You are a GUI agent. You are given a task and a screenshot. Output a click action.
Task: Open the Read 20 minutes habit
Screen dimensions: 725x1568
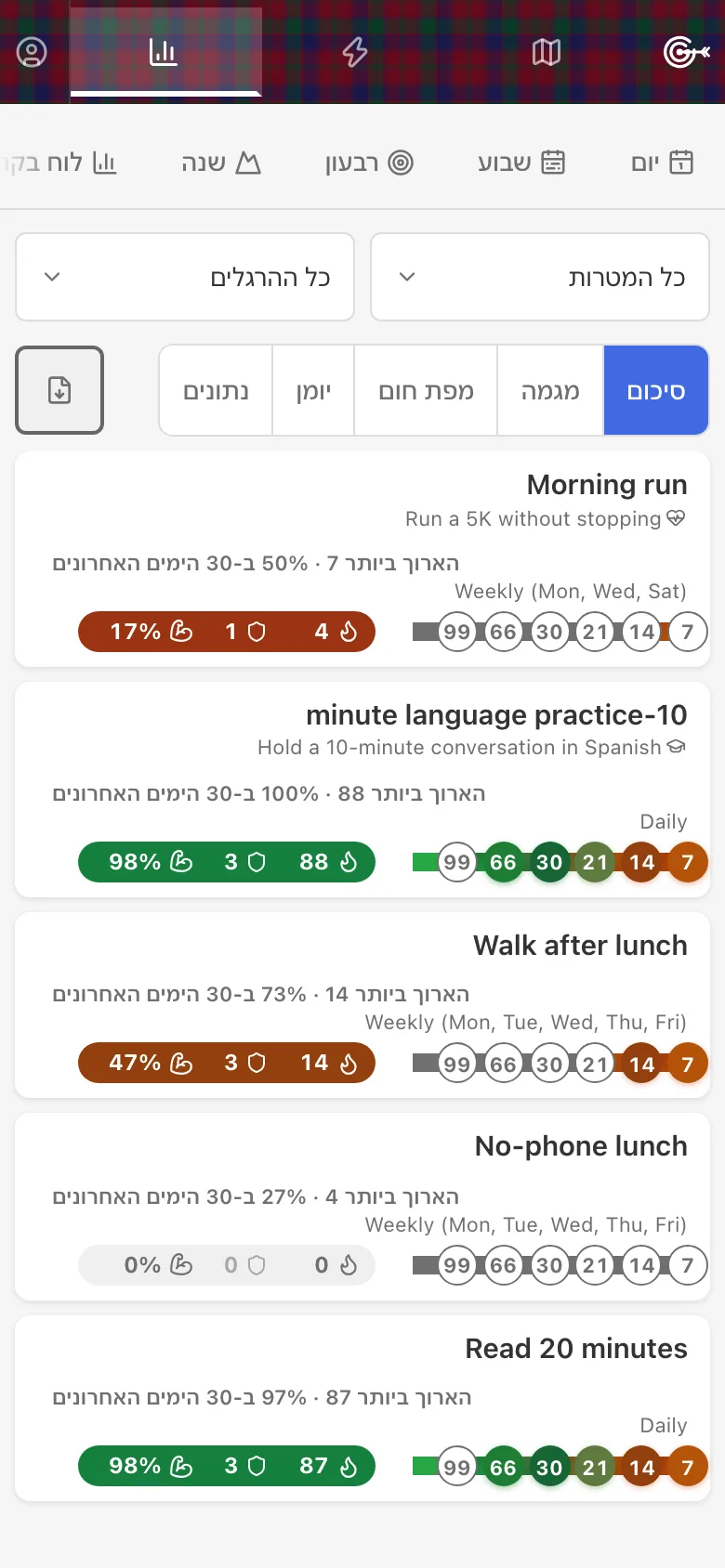tap(576, 1349)
